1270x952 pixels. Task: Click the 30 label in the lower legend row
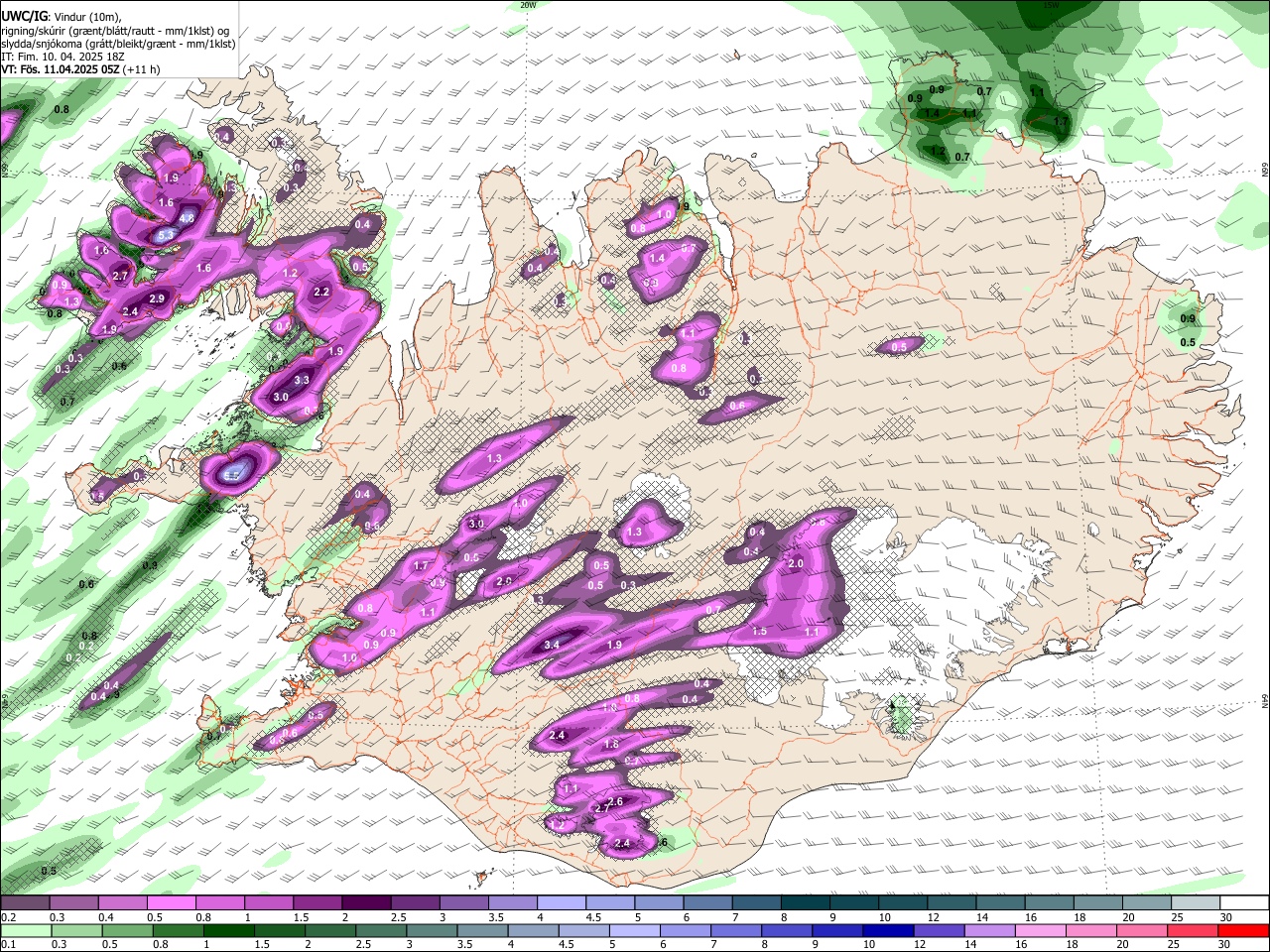pyautogui.click(x=1224, y=944)
